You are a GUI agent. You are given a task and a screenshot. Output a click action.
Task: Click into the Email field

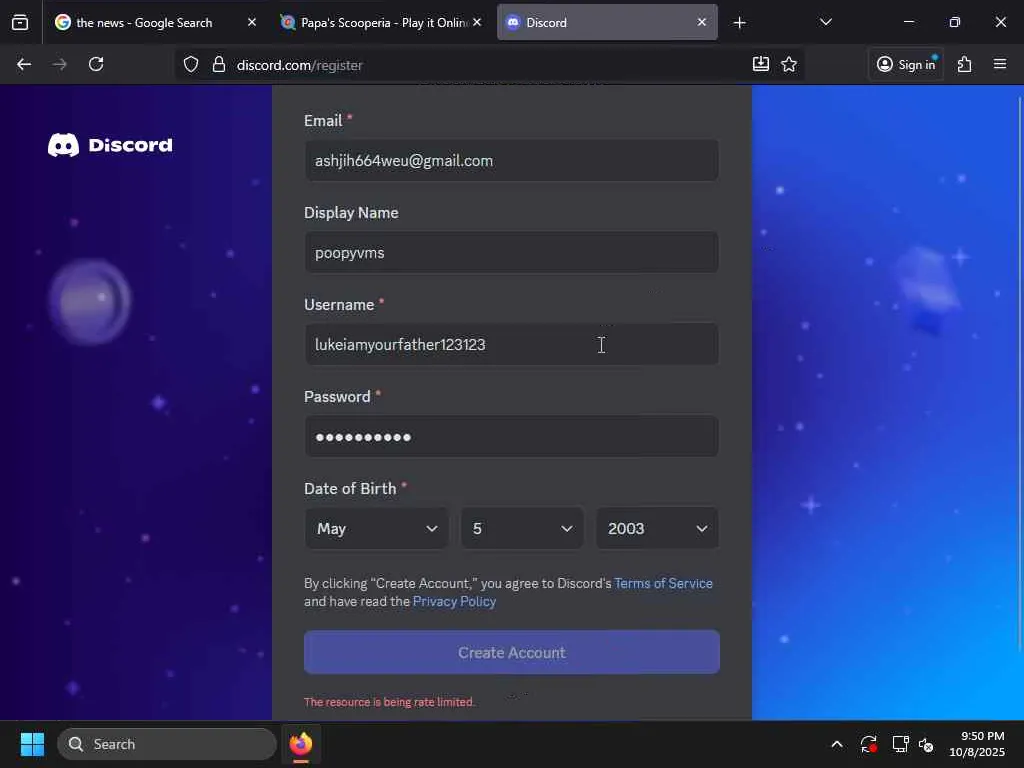point(511,161)
